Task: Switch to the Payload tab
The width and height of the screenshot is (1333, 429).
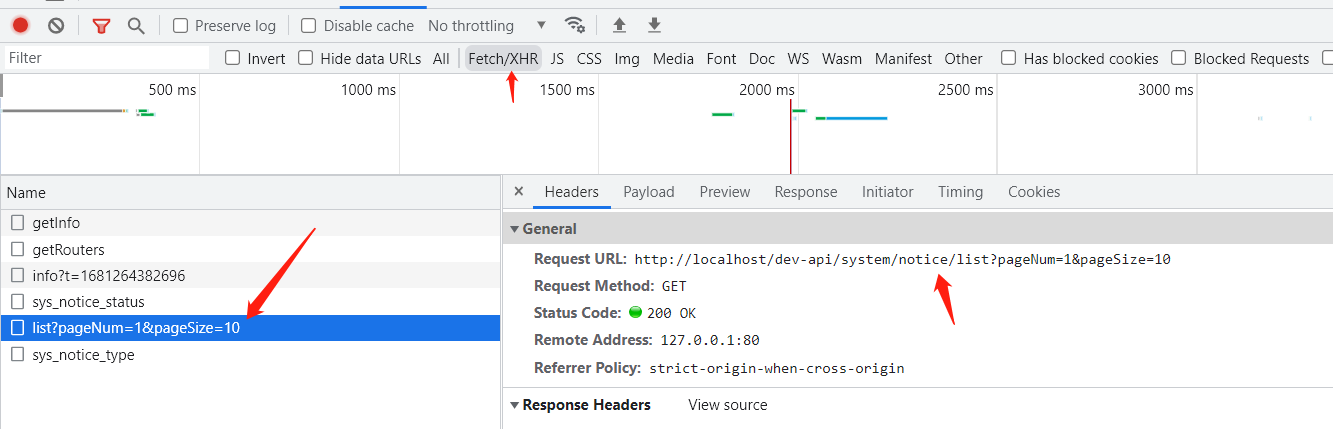Action: 648,192
